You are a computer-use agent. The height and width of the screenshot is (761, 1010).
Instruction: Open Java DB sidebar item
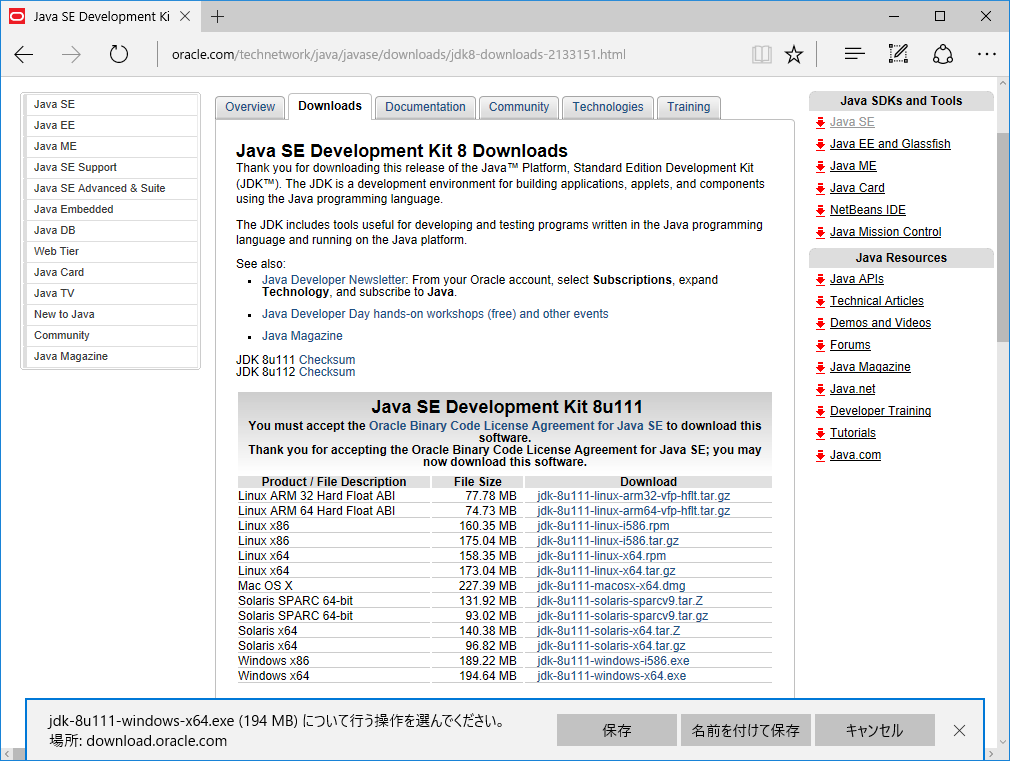pyautogui.click(x=111, y=230)
